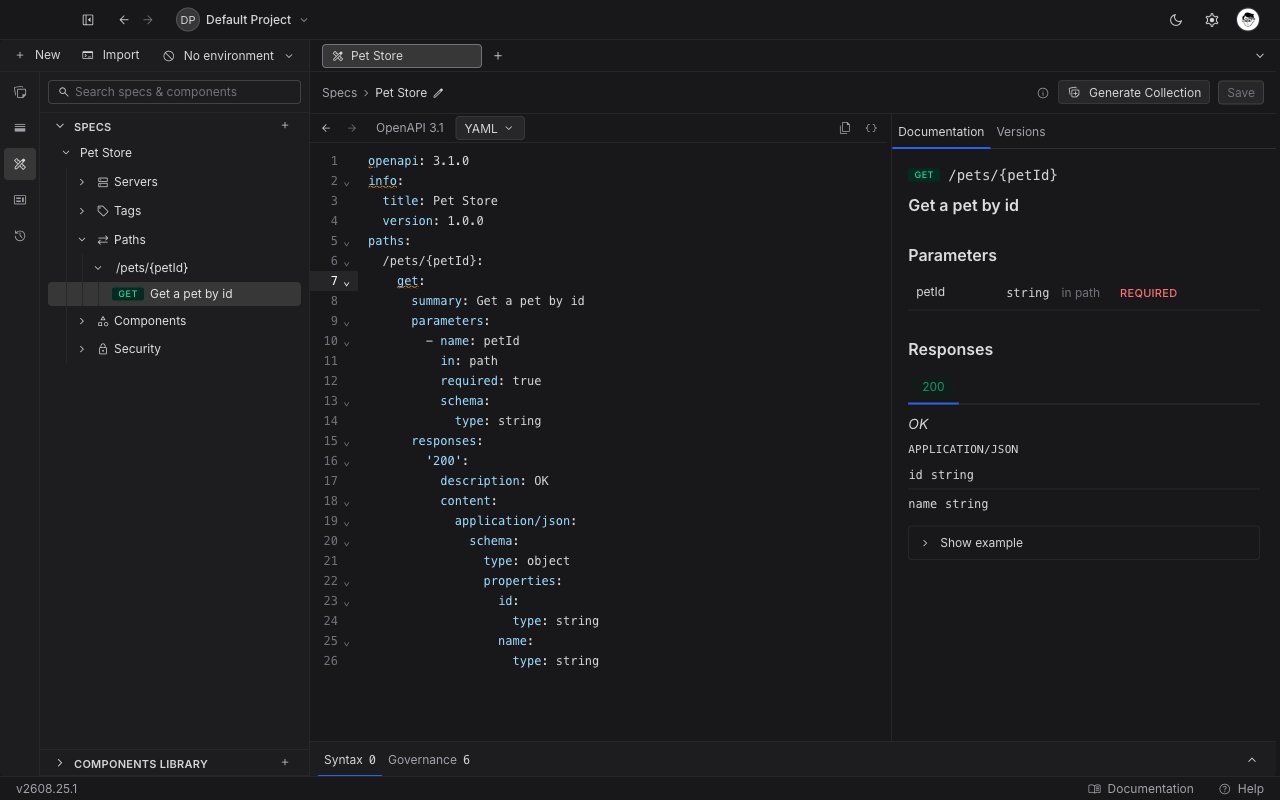
Task: Open the user avatar menu
Action: pos(1247,20)
